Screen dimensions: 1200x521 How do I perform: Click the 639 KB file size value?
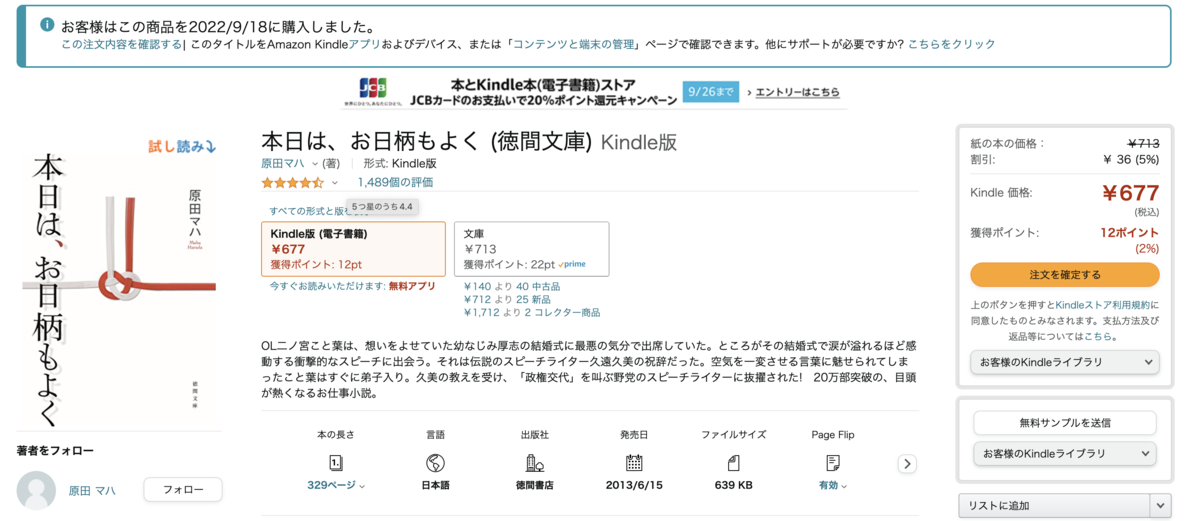pyautogui.click(x=733, y=486)
